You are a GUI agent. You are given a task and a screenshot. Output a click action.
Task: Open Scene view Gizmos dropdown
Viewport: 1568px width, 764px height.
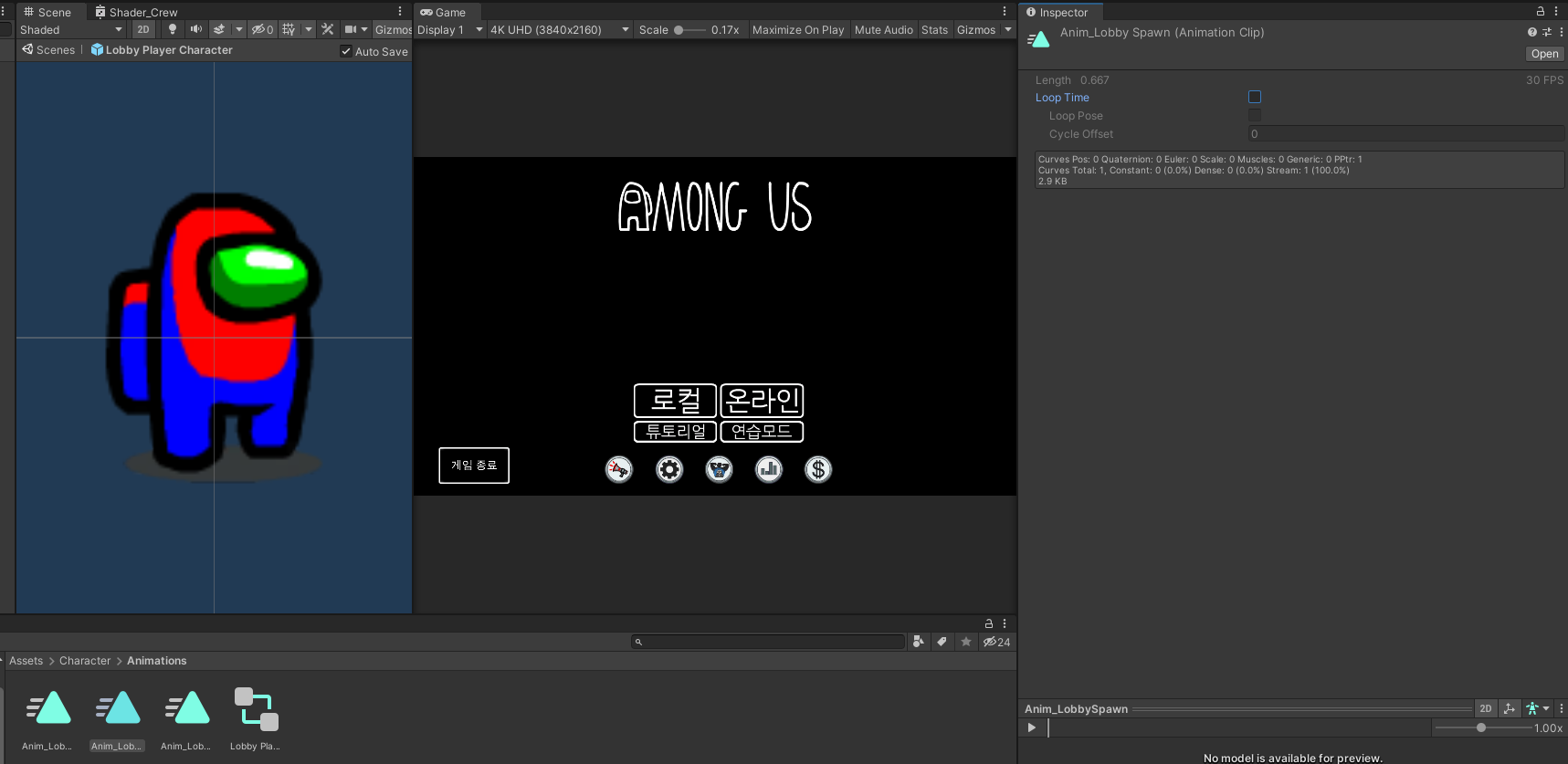pos(393,29)
